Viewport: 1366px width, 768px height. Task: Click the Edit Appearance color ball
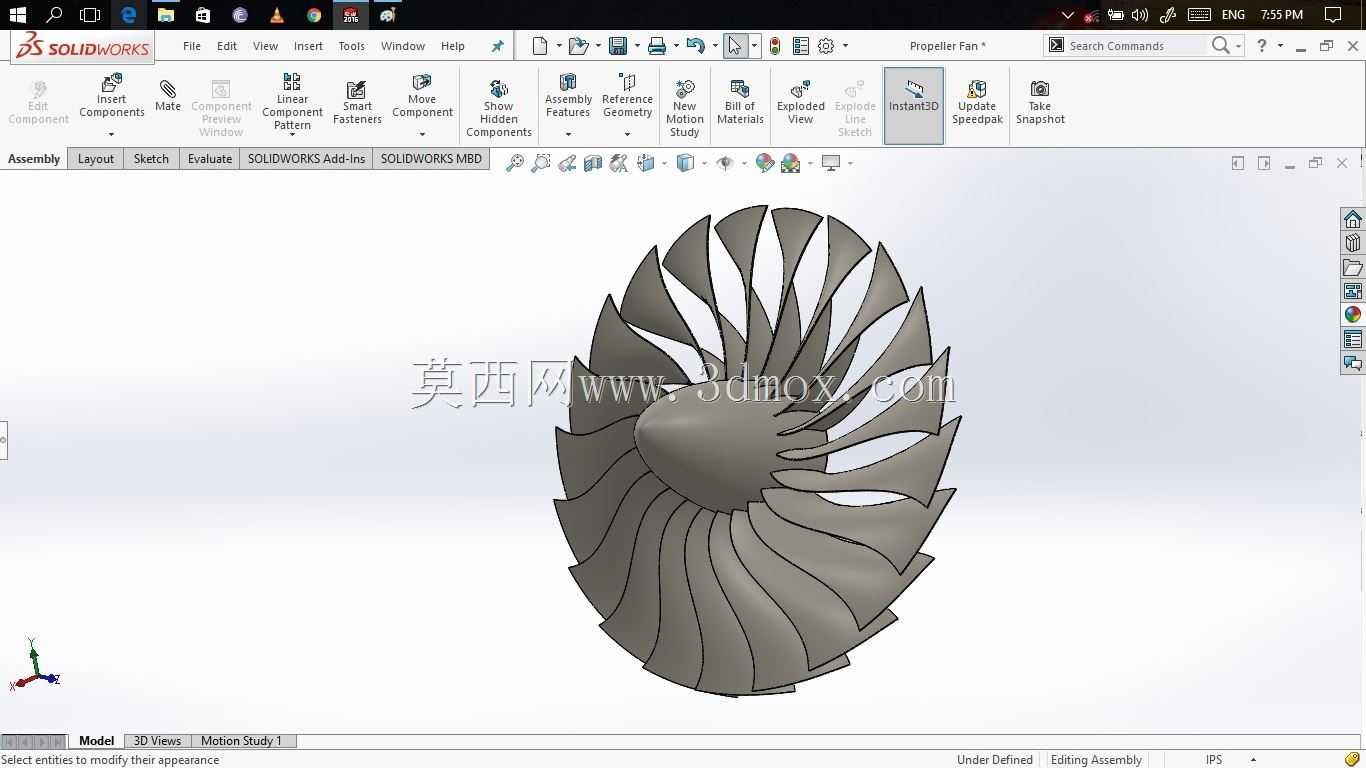coord(765,163)
